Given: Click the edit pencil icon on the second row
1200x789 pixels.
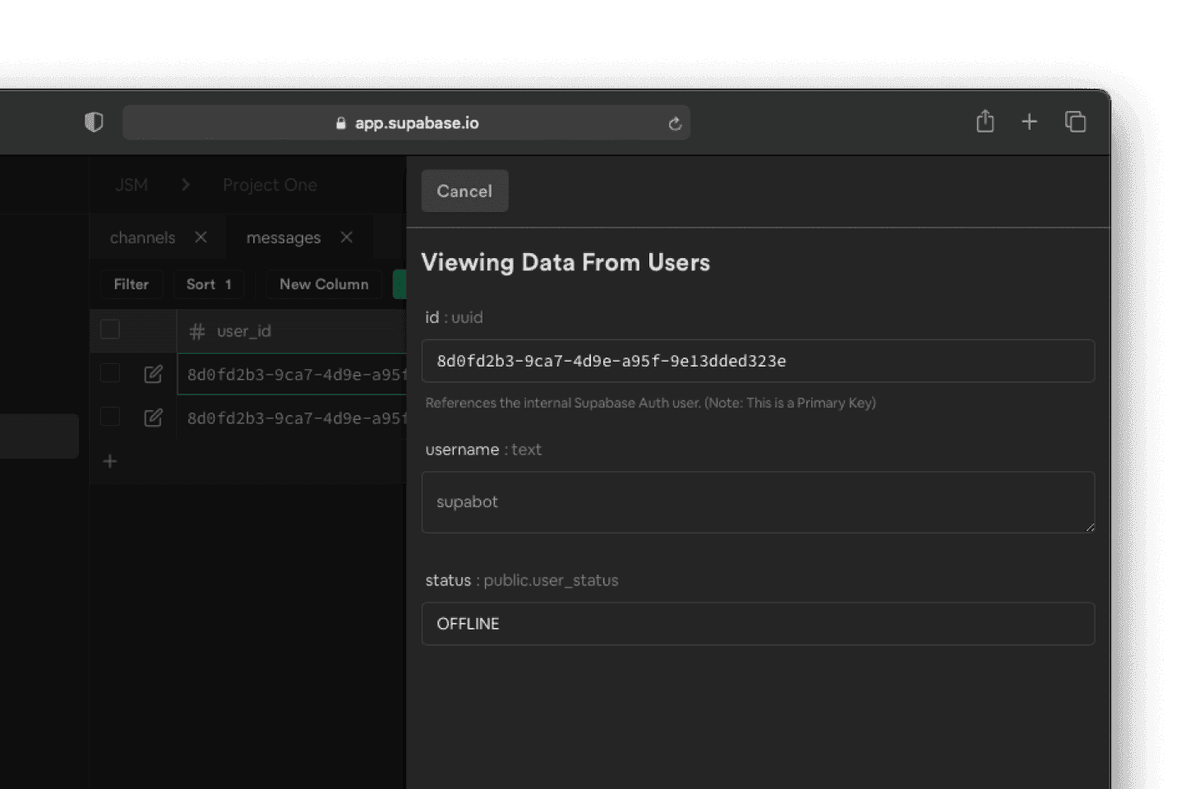Looking at the screenshot, I should (153, 418).
